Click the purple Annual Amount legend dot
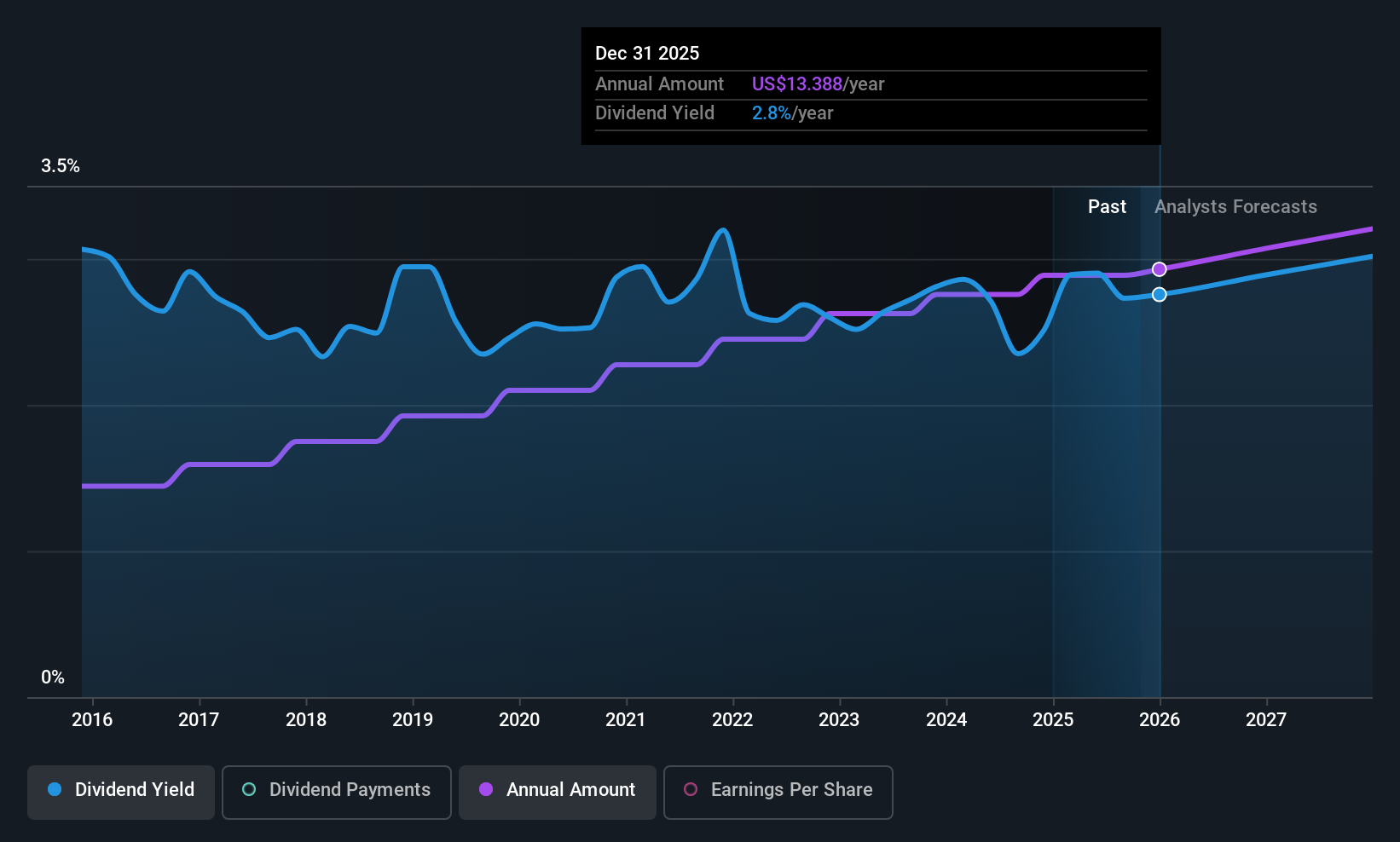The width and height of the screenshot is (1400, 842). (485, 790)
